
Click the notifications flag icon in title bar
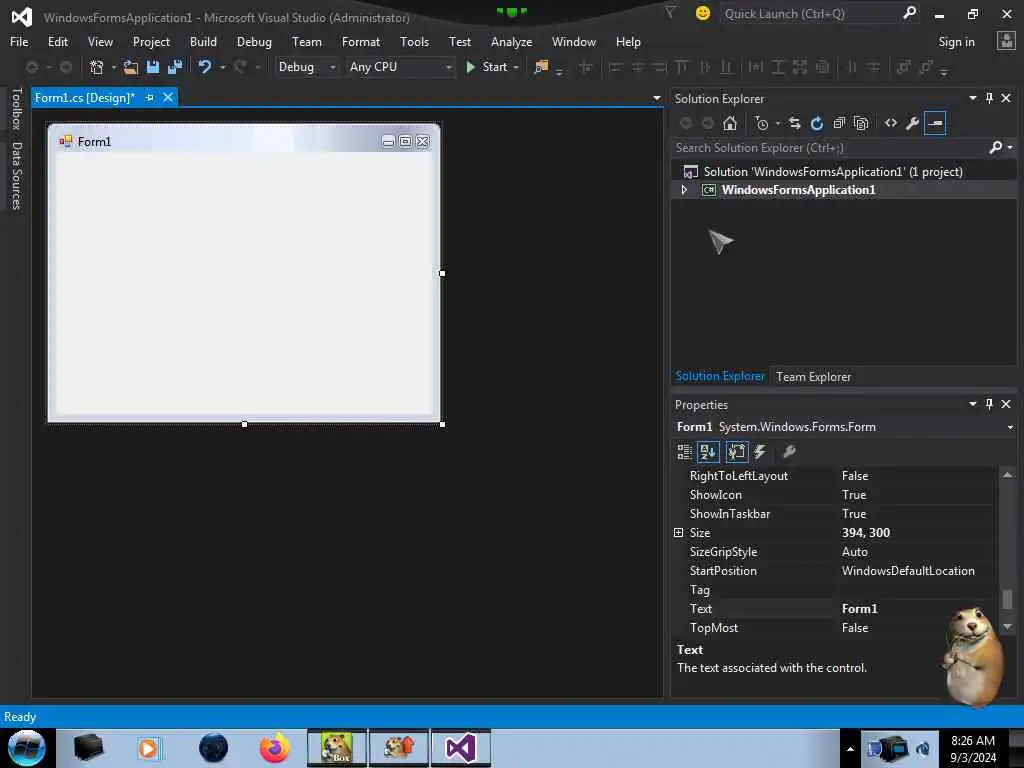[670, 12]
